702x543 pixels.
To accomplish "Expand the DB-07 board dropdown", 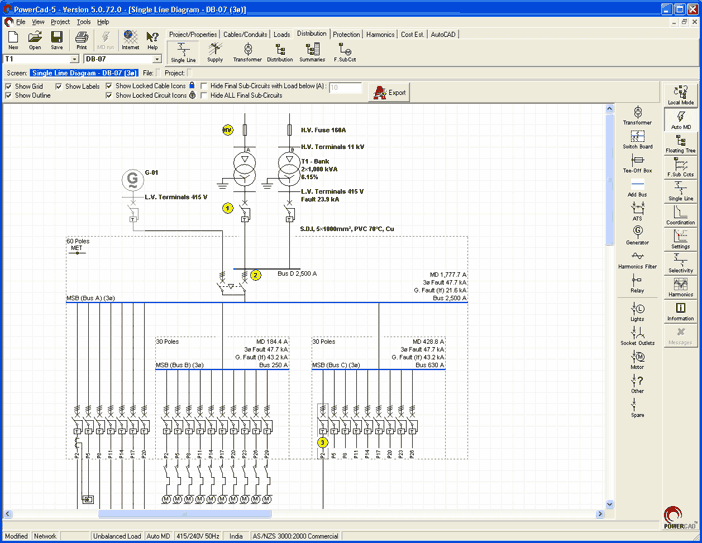I will pyautogui.click(x=157, y=59).
